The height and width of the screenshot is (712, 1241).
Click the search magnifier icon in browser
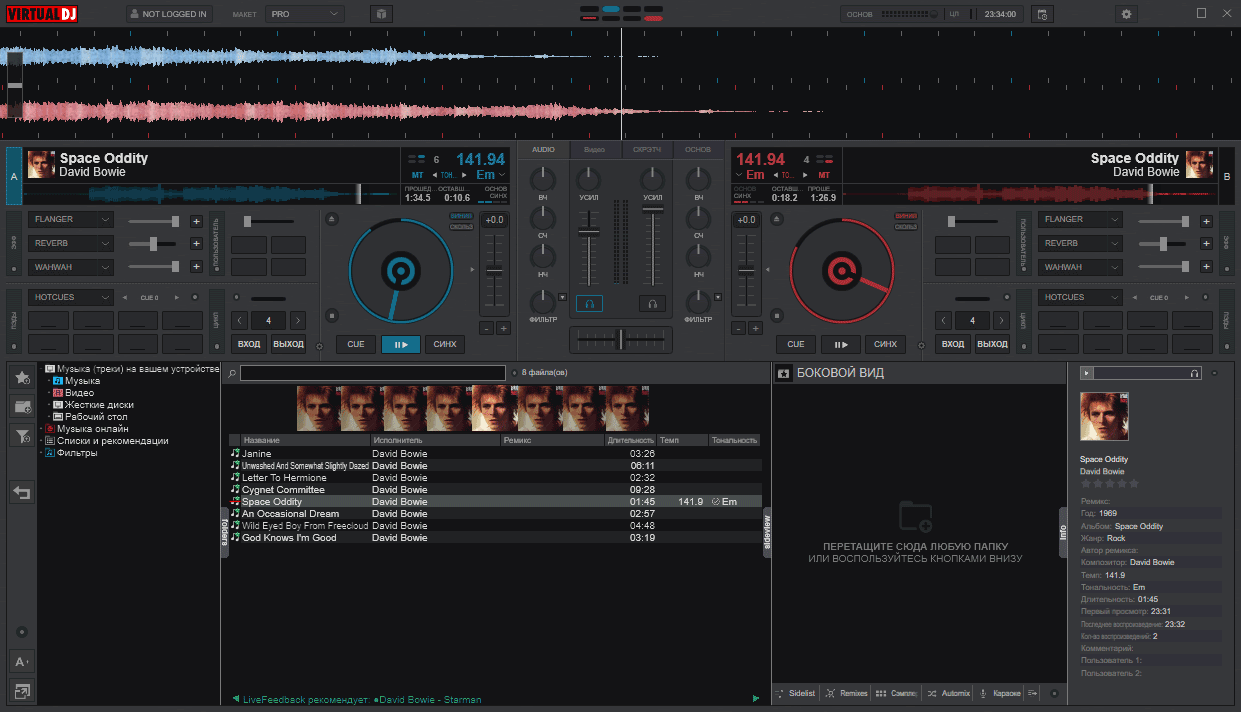232,373
